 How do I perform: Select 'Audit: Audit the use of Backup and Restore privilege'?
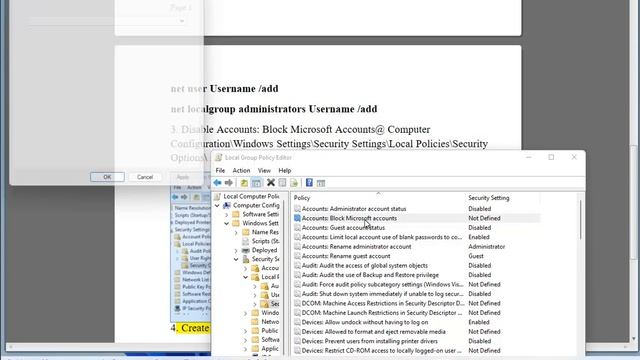(370, 275)
